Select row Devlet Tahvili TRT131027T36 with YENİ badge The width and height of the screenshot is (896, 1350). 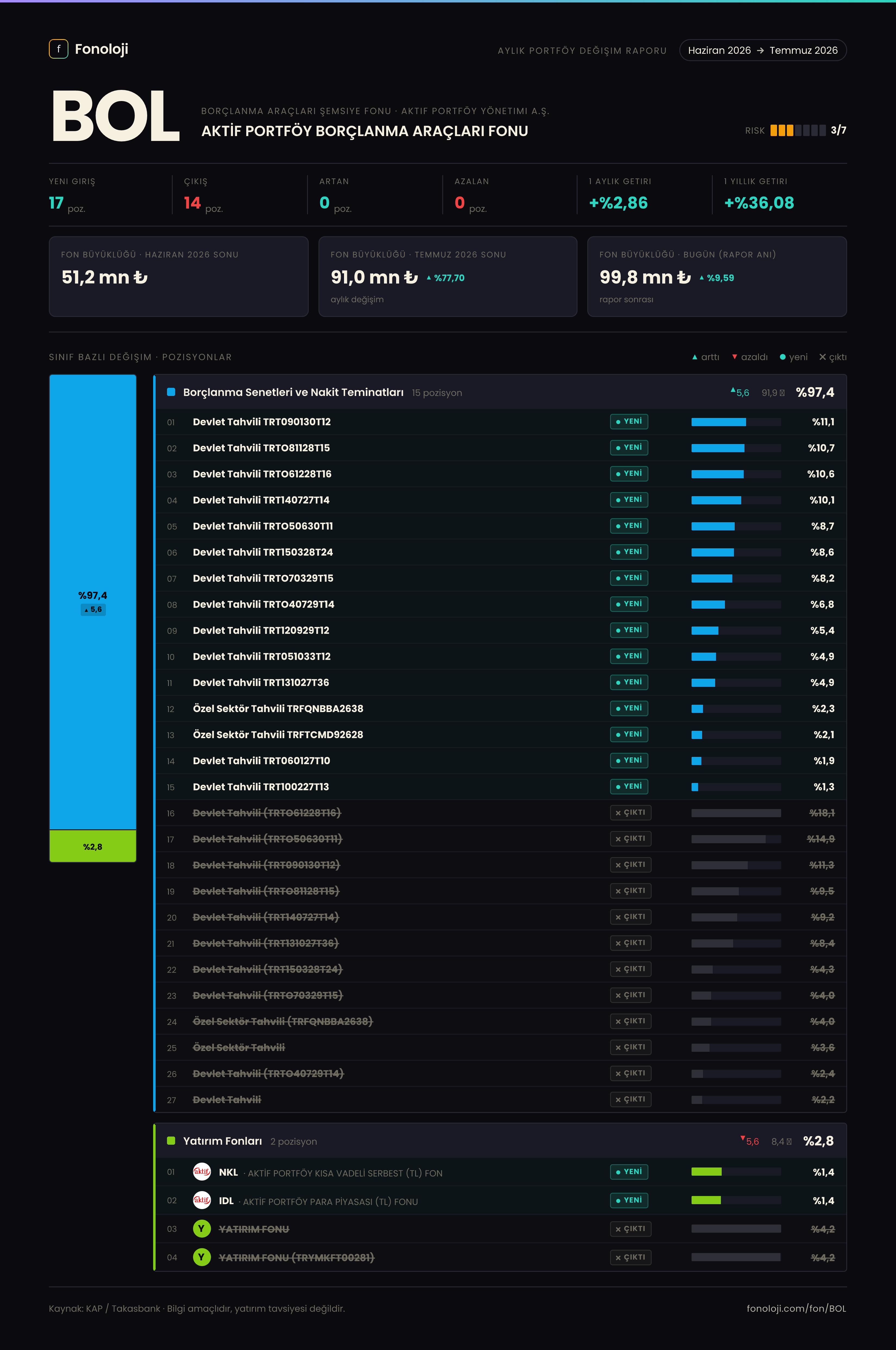tap(501, 682)
